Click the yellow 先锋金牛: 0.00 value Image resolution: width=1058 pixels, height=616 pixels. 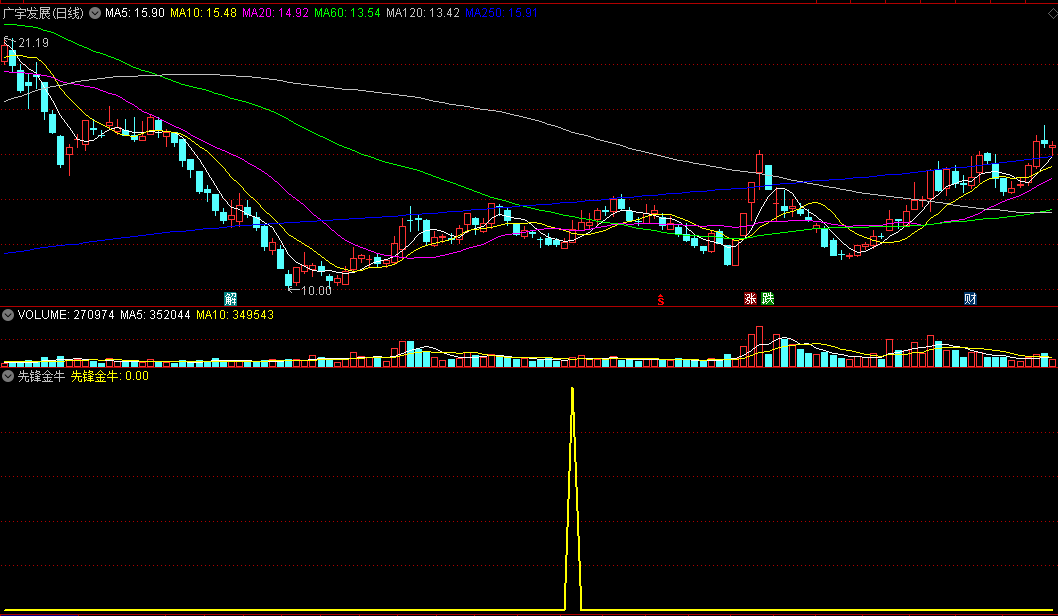110,376
